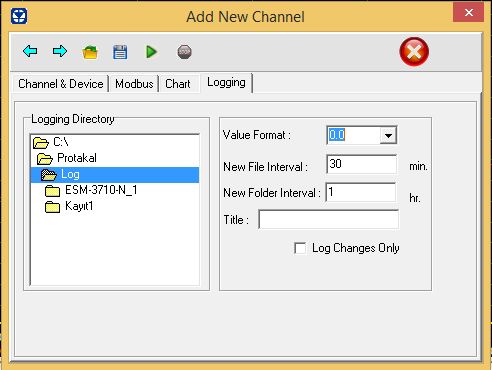Go back with the left arrow icon
The width and height of the screenshot is (492, 370).
click(30, 51)
